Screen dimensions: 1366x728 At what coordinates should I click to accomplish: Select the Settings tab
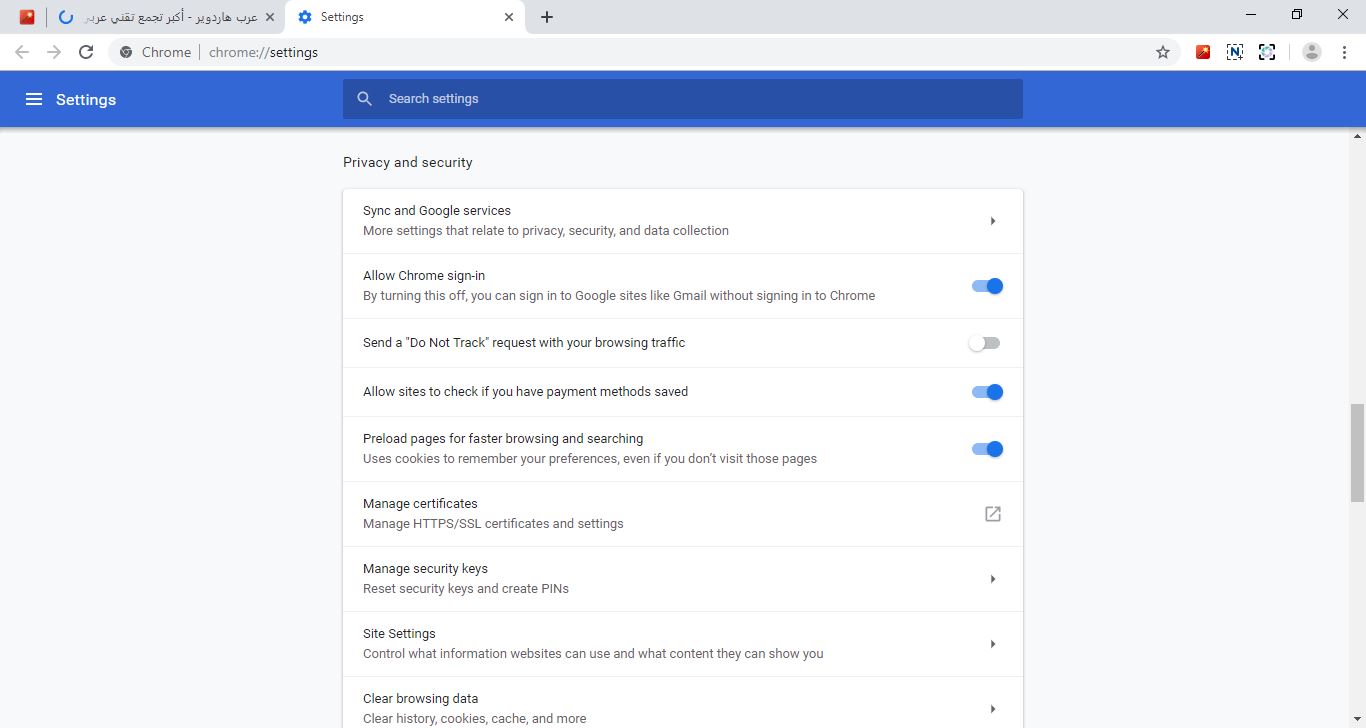(405, 17)
